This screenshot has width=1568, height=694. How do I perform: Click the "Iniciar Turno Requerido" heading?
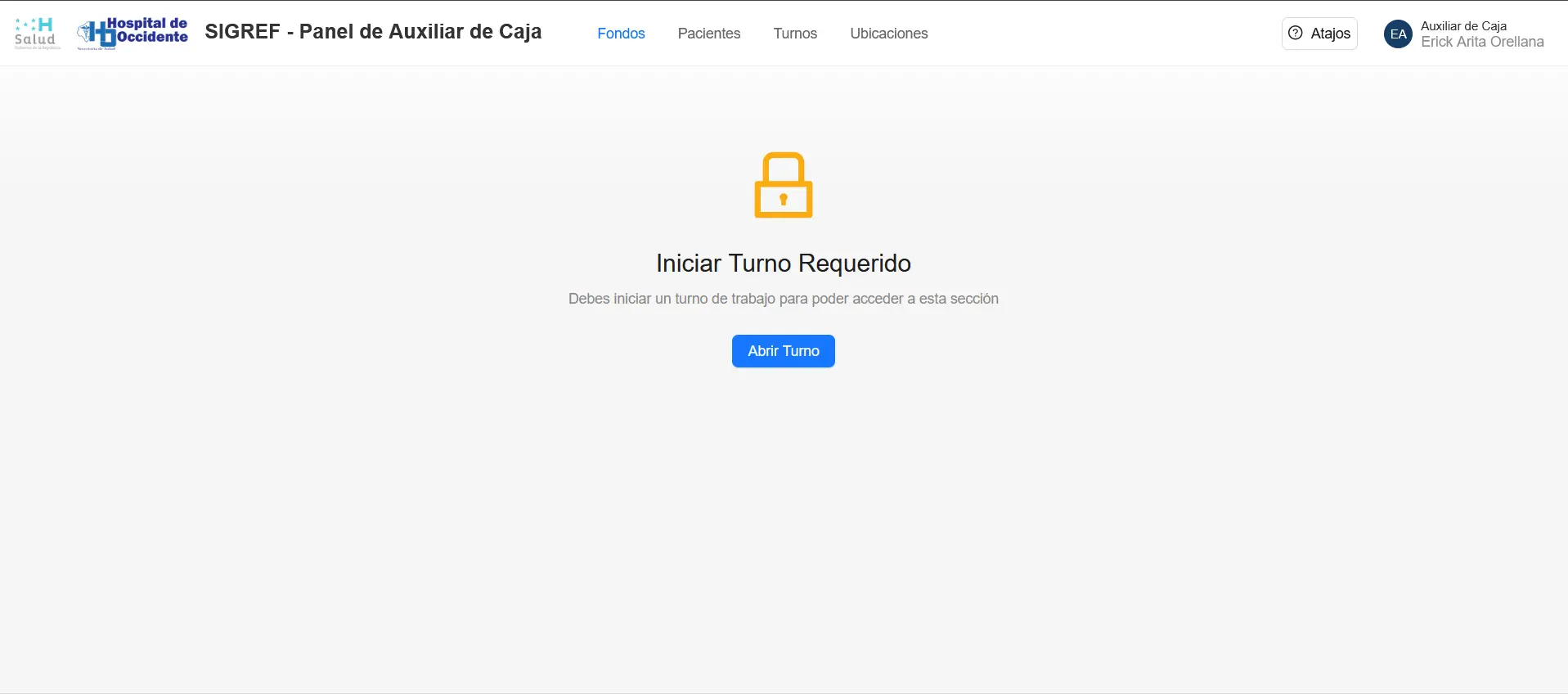tap(783, 264)
